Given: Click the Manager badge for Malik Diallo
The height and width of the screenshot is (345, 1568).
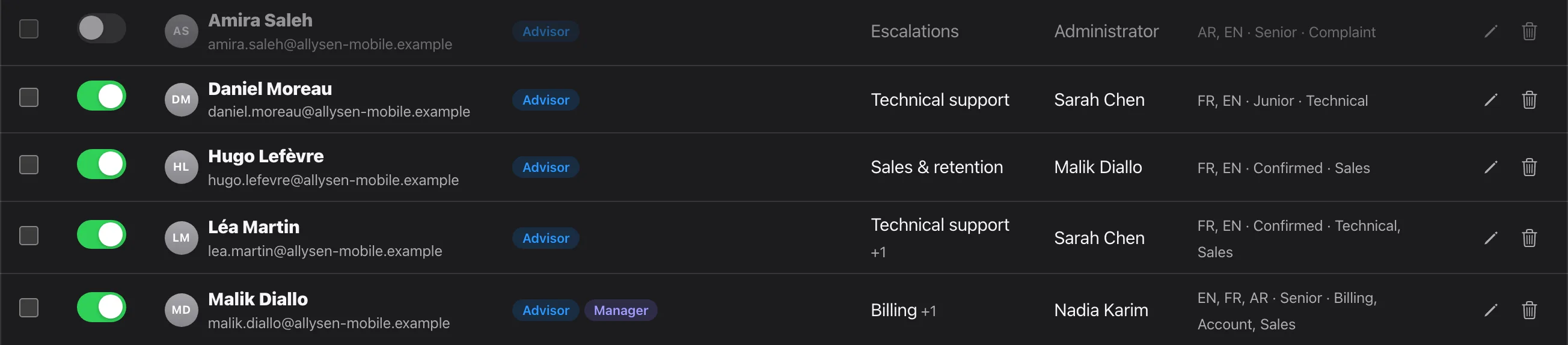Looking at the screenshot, I should pyautogui.click(x=621, y=310).
